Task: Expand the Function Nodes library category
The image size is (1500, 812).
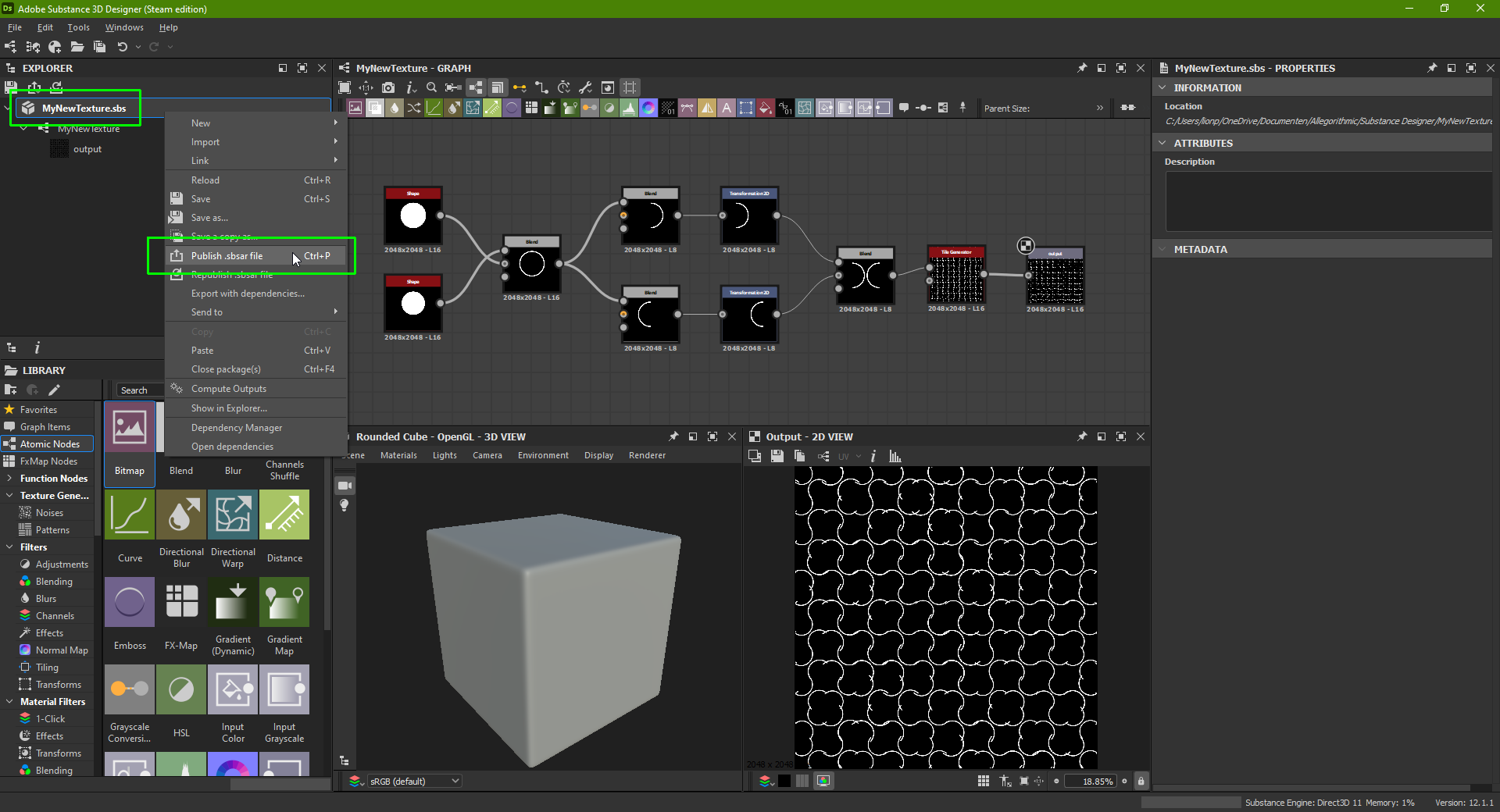Action: click(x=9, y=479)
